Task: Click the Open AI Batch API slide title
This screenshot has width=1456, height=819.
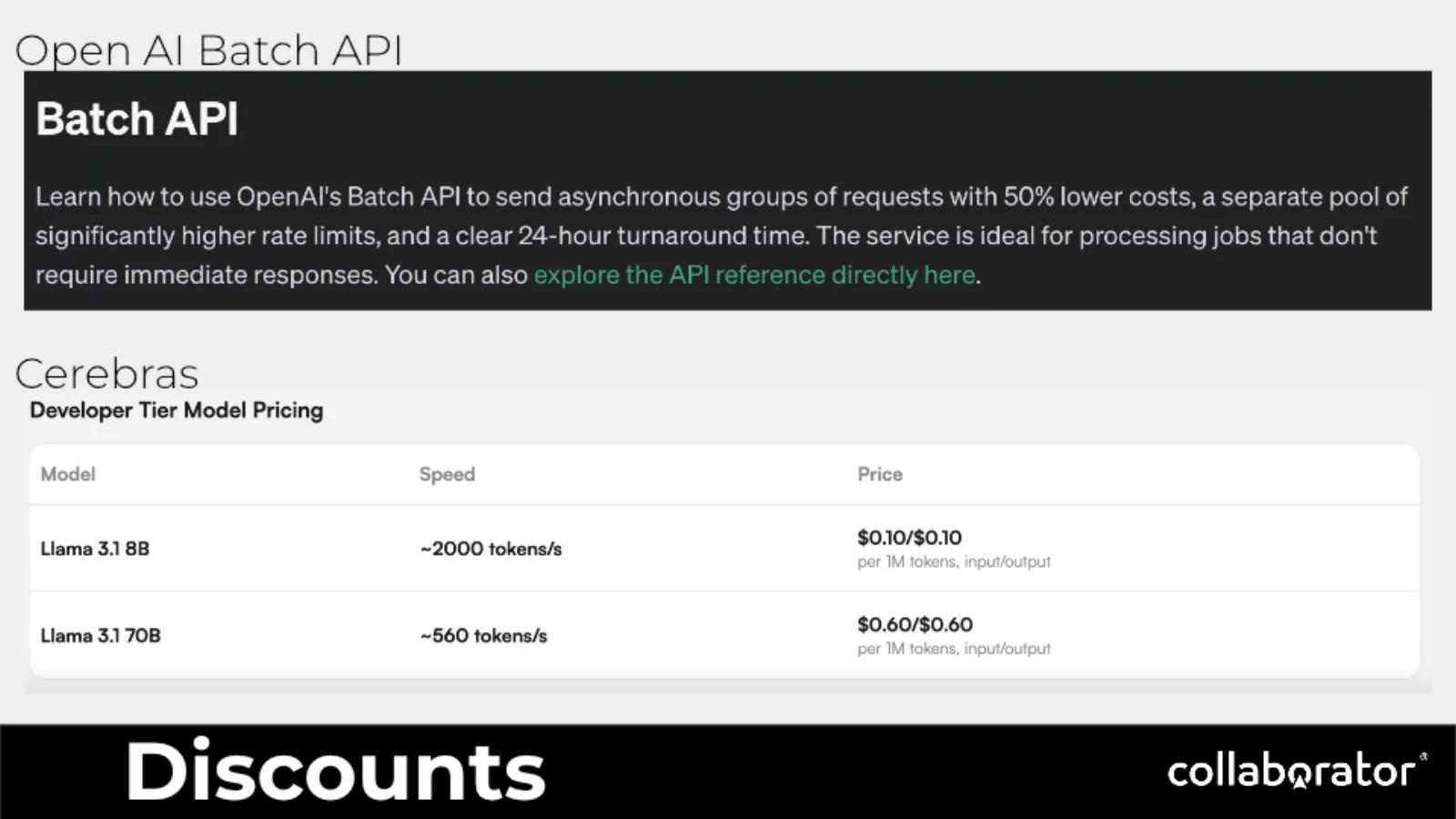Action: [x=208, y=50]
